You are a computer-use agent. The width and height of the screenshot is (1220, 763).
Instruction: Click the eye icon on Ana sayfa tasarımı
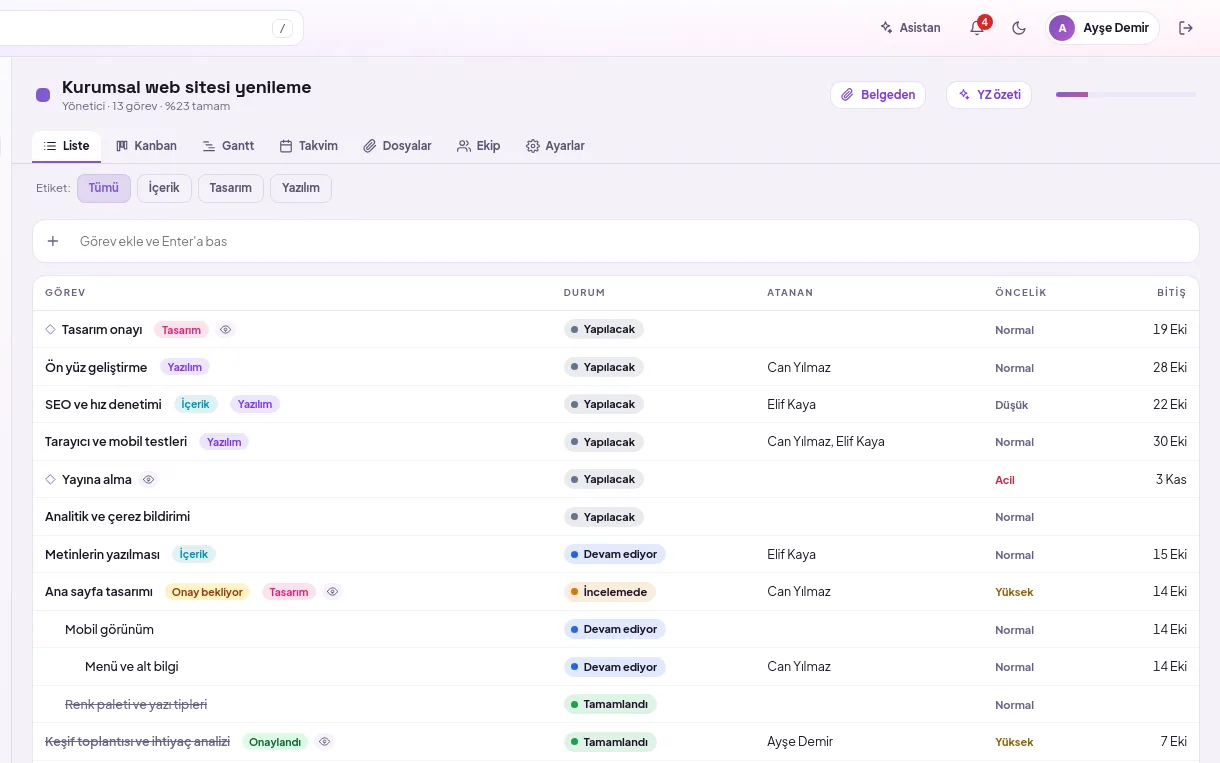(333, 592)
